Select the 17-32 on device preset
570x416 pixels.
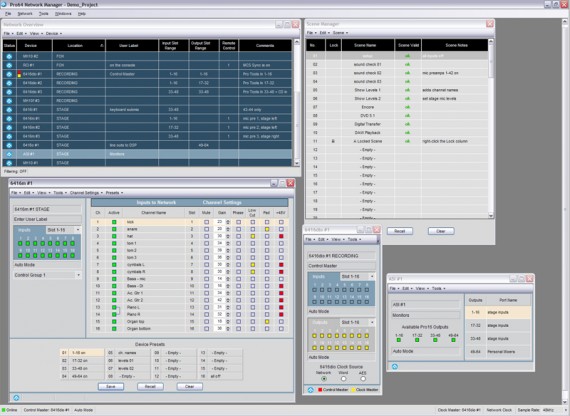tap(82, 361)
